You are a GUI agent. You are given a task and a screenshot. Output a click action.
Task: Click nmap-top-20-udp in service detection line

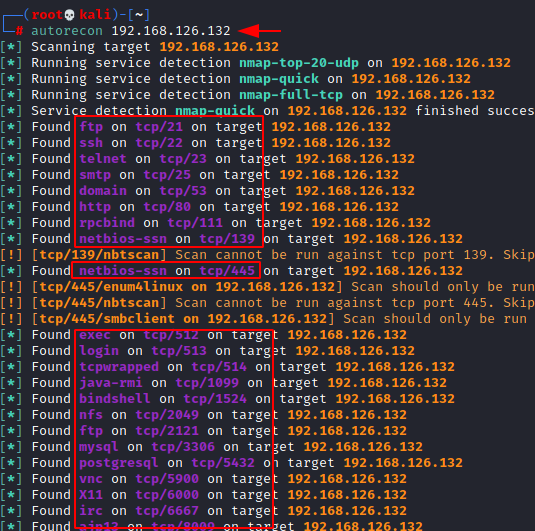299,63
